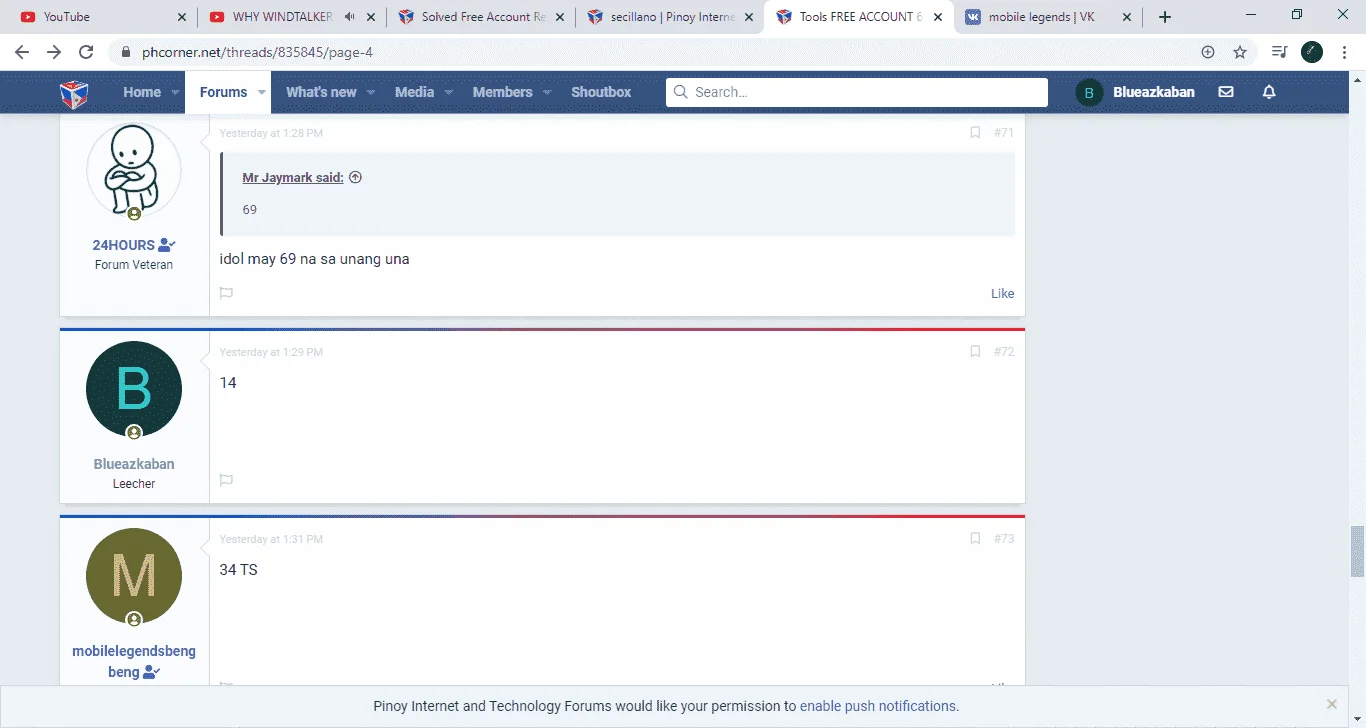Open the Forums nav item
This screenshot has width=1366, height=728.
[223, 92]
